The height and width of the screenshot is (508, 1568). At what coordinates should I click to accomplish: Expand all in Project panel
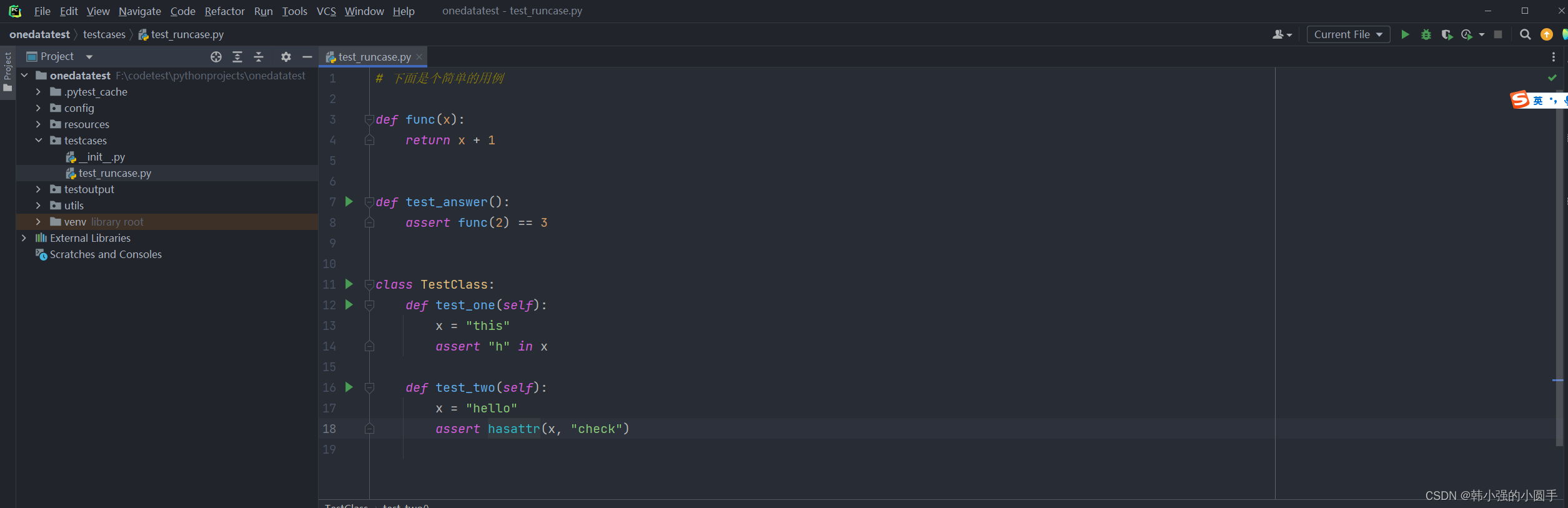click(237, 57)
